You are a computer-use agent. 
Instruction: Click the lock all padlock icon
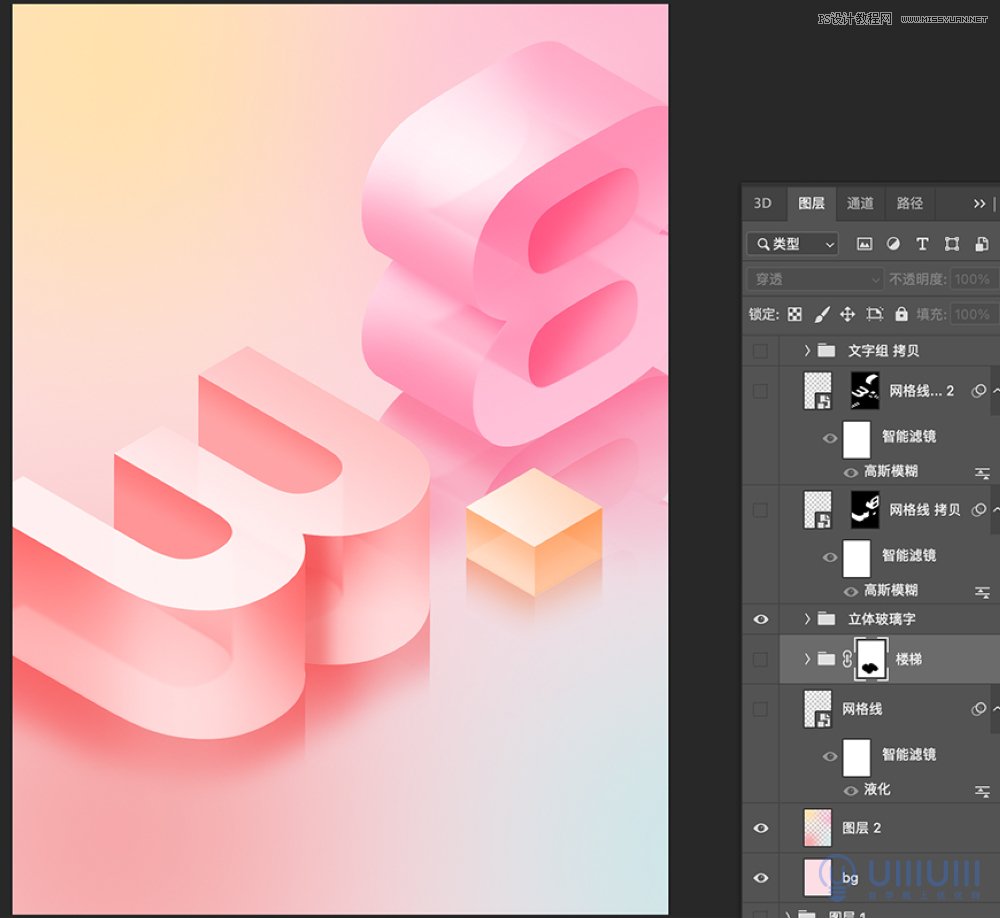[x=901, y=314]
